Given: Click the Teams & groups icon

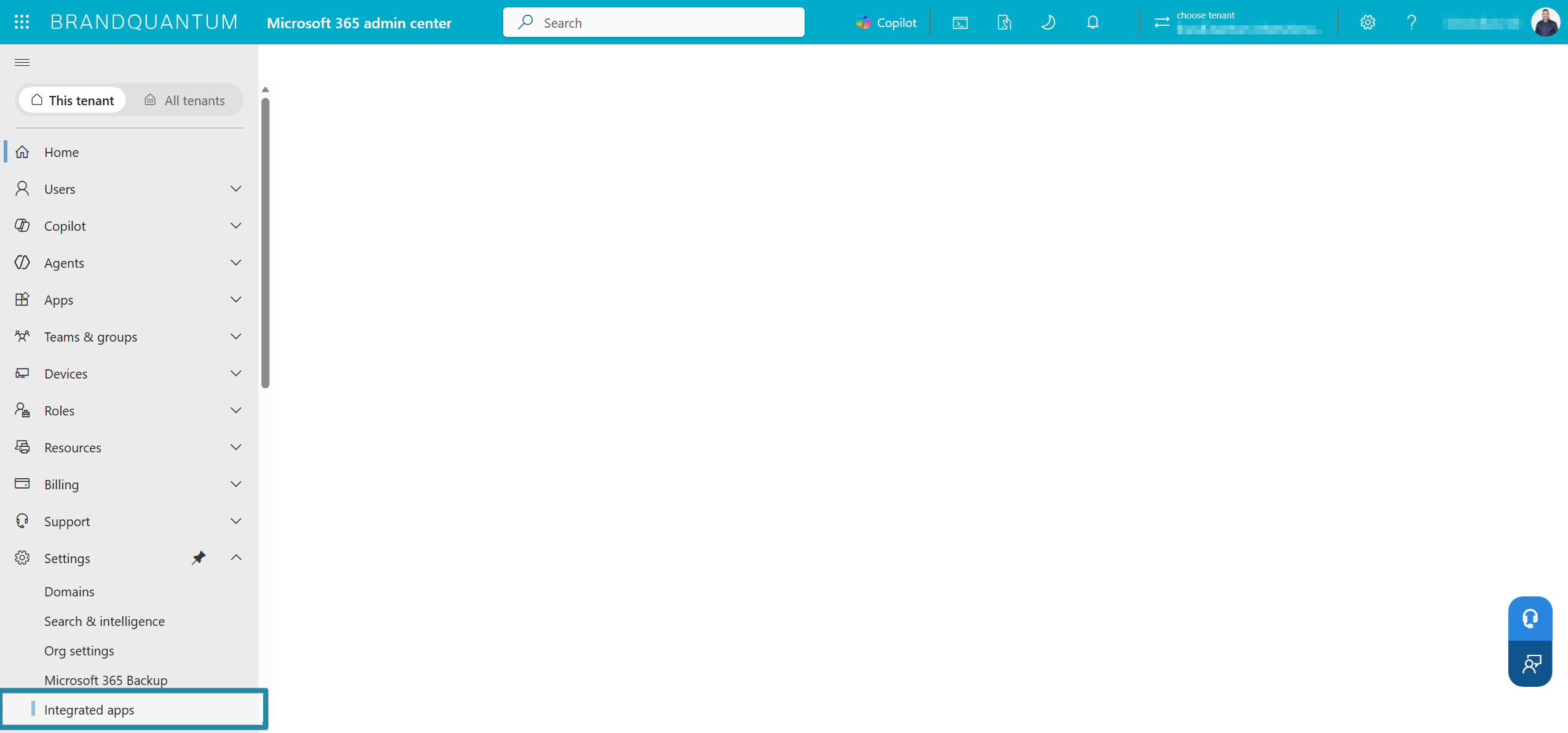Looking at the screenshot, I should pos(22,336).
